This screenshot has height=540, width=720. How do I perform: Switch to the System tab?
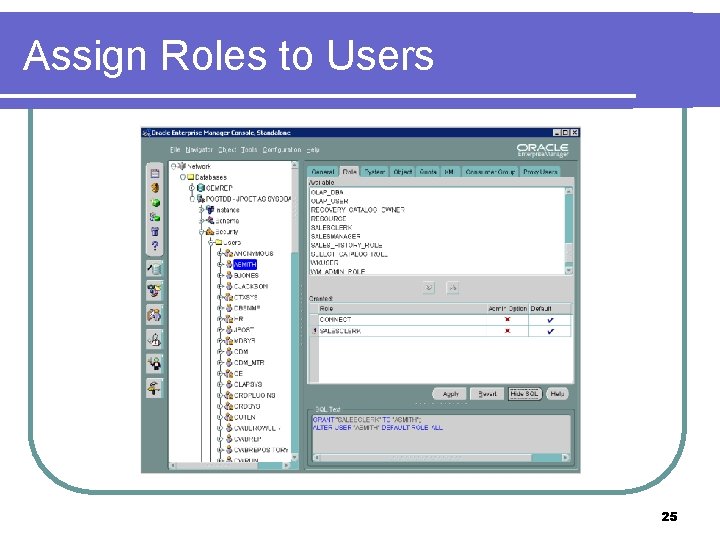(x=375, y=172)
